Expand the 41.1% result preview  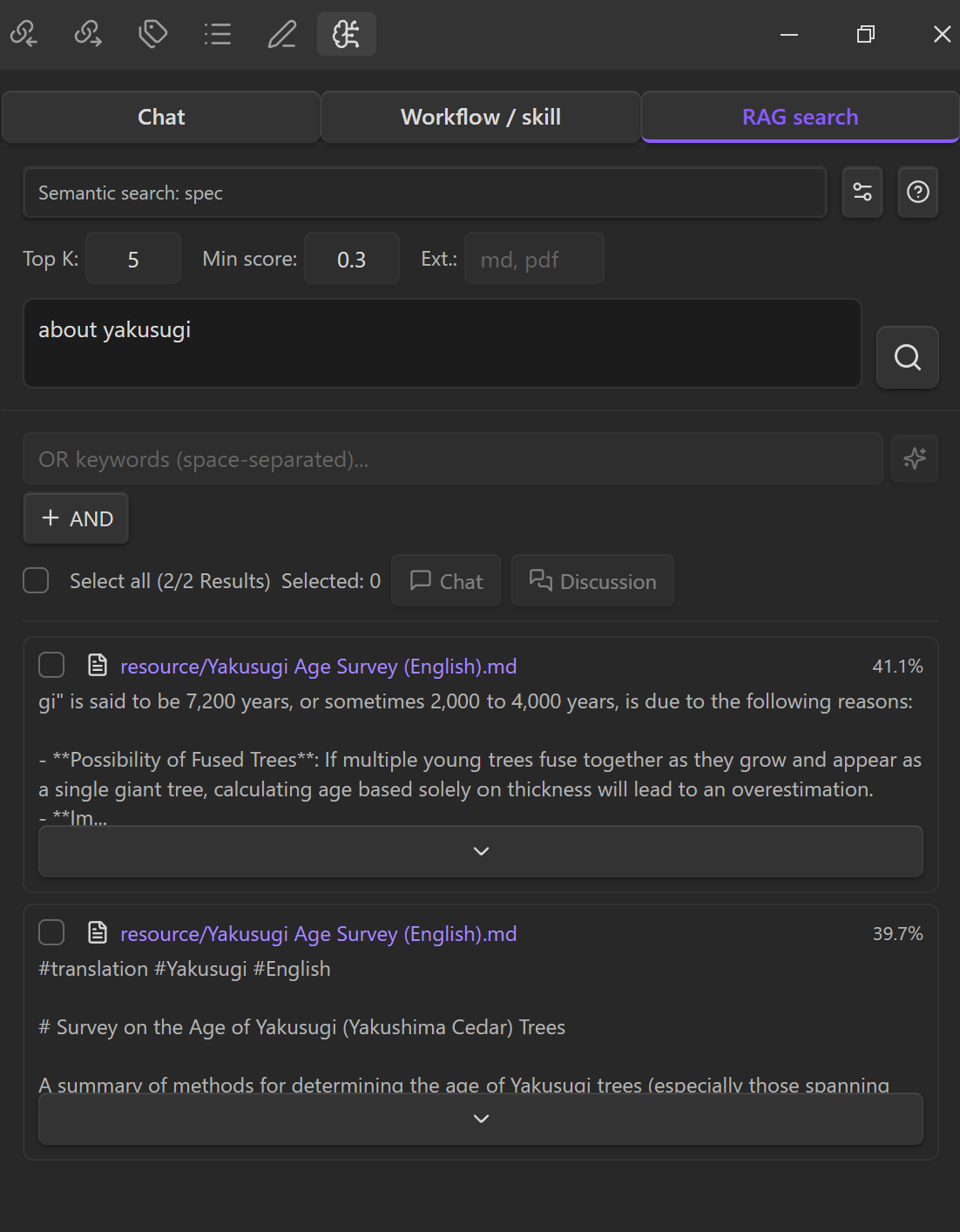click(x=481, y=851)
